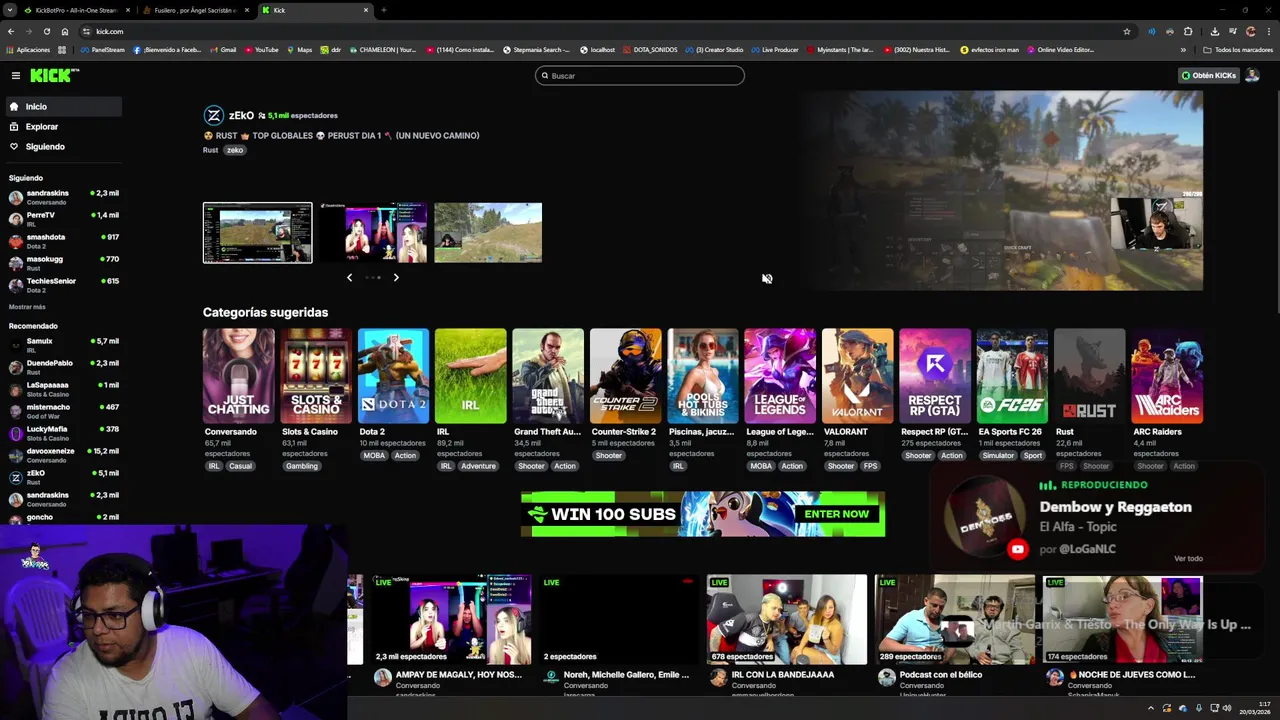The width and height of the screenshot is (1280, 720).
Task: Open EA Sports FC 26 category card
Action: tap(1012, 376)
